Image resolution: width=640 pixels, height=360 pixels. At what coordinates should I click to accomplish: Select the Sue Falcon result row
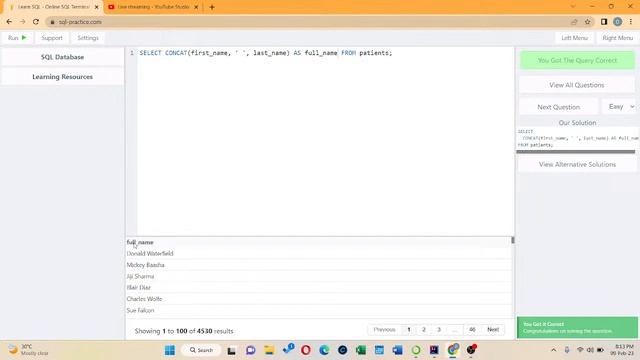pyautogui.click(x=318, y=310)
